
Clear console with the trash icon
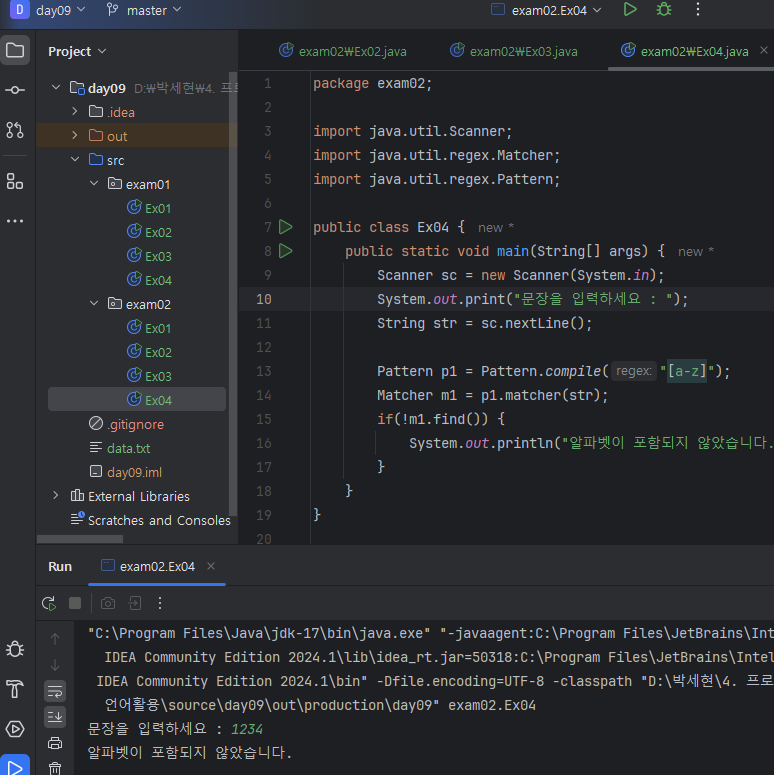click(x=55, y=767)
